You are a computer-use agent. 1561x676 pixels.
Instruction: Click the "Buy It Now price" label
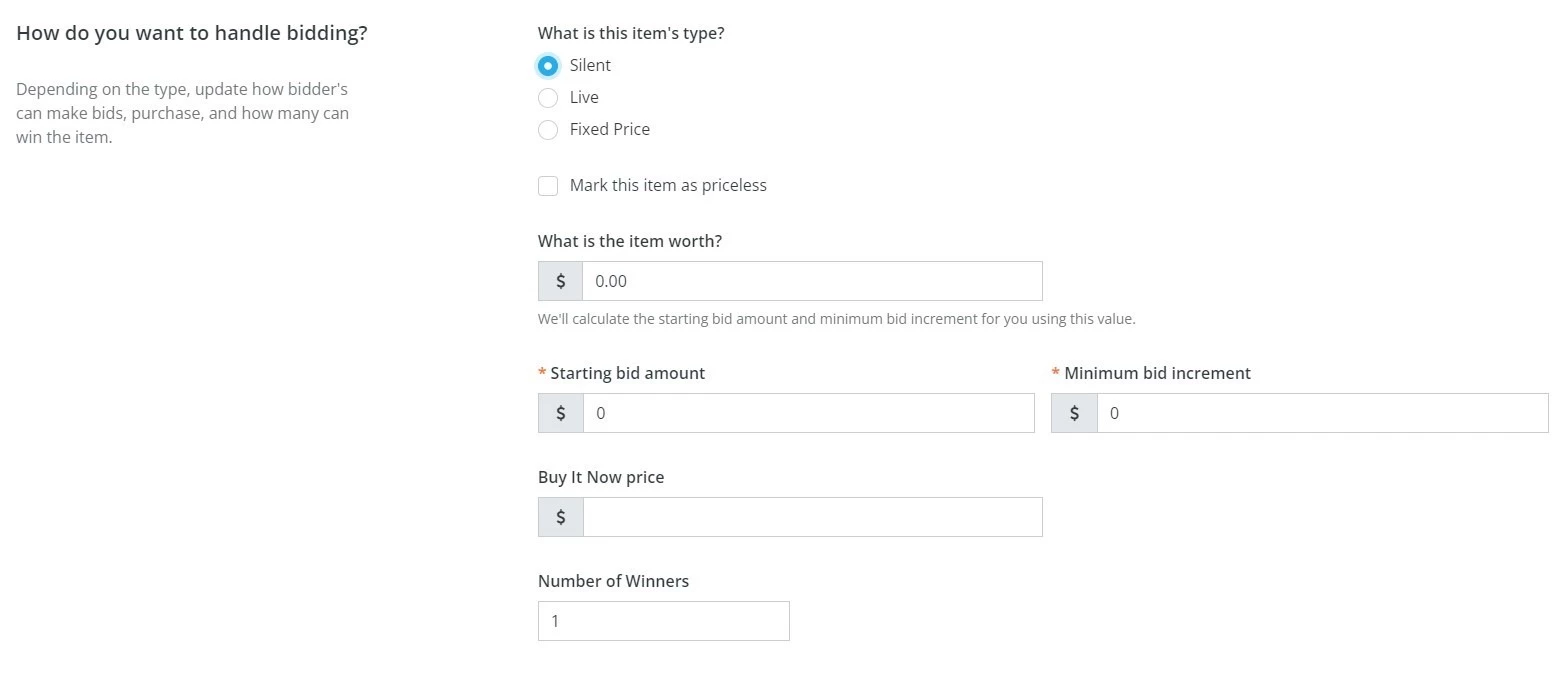[x=601, y=477]
